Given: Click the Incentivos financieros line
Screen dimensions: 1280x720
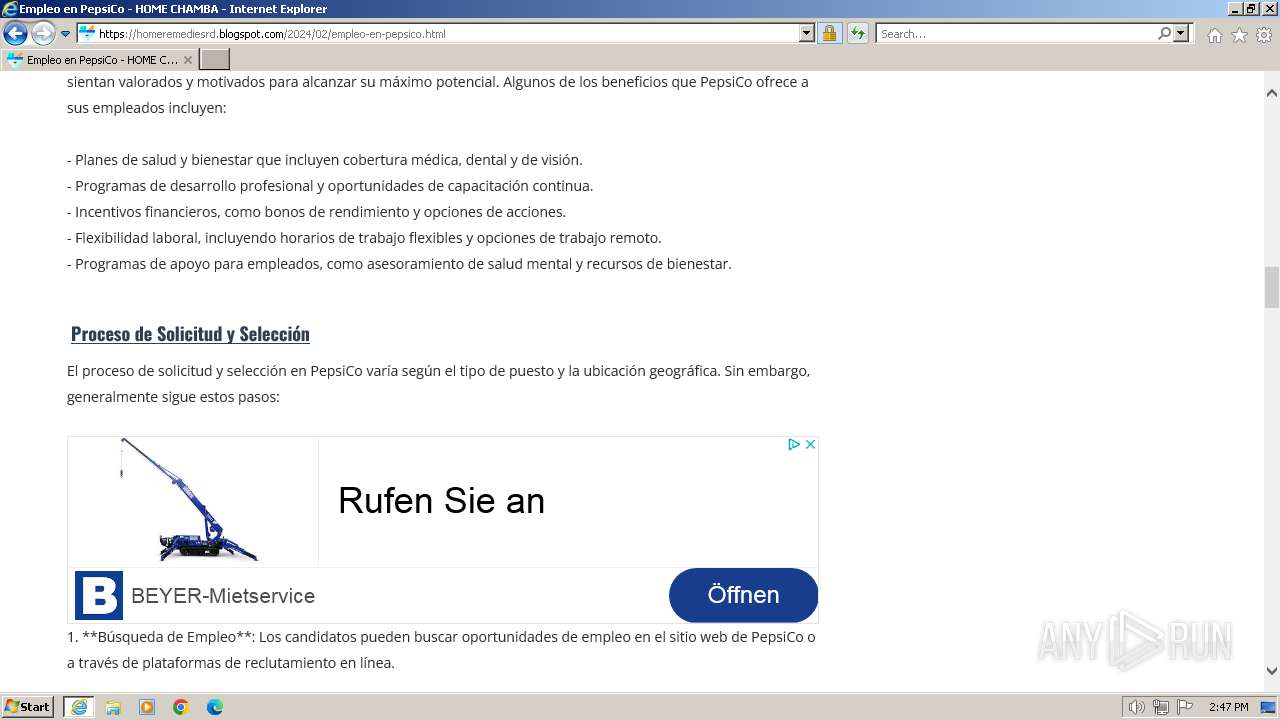Looking at the screenshot, I should click(317, 212).
